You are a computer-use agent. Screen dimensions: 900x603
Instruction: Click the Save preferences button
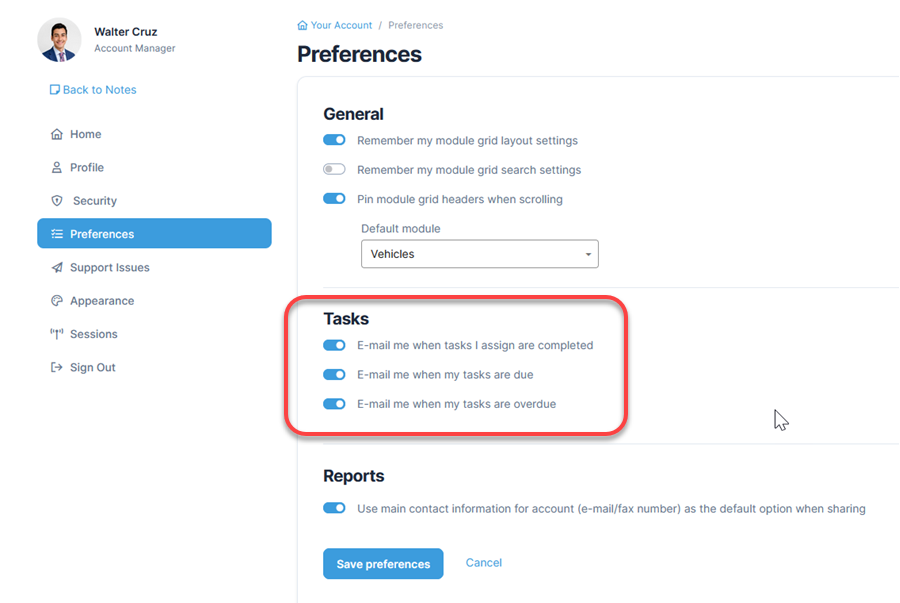(x=383, y=564)
